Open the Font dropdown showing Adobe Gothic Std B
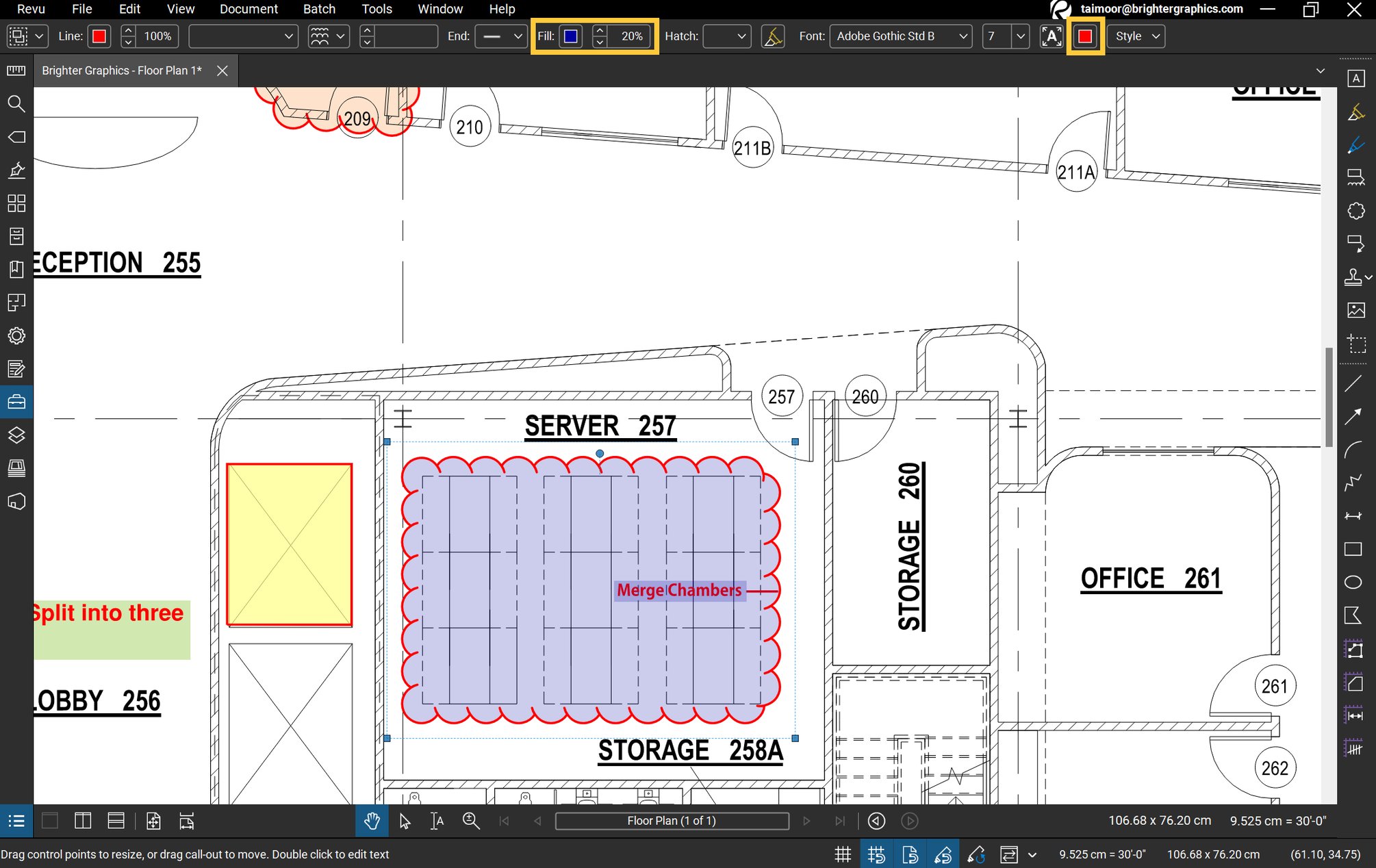The image size is (1376, 868). click(x=900, y=36)
